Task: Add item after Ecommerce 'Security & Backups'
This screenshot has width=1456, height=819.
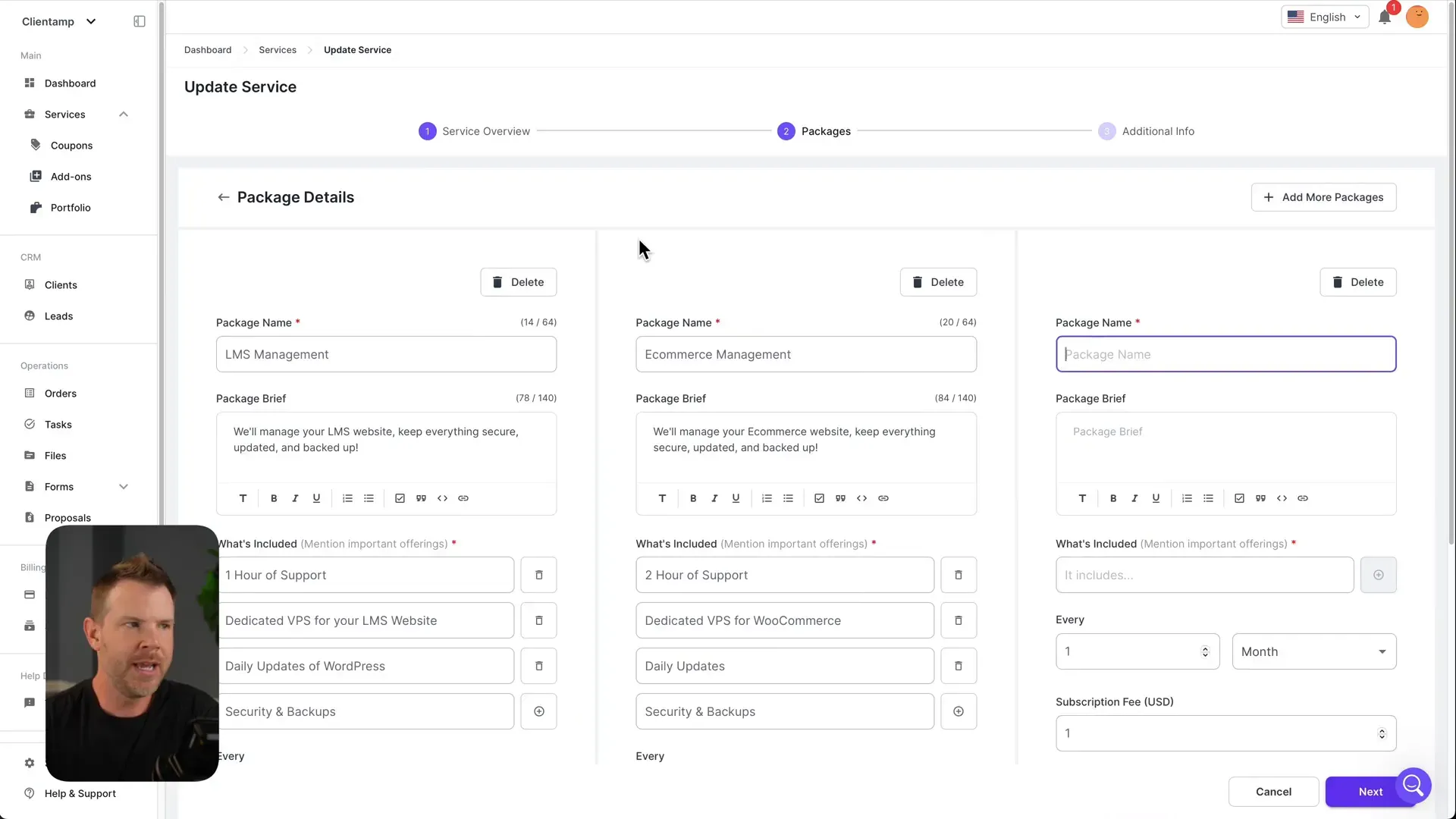Action: 959,711
